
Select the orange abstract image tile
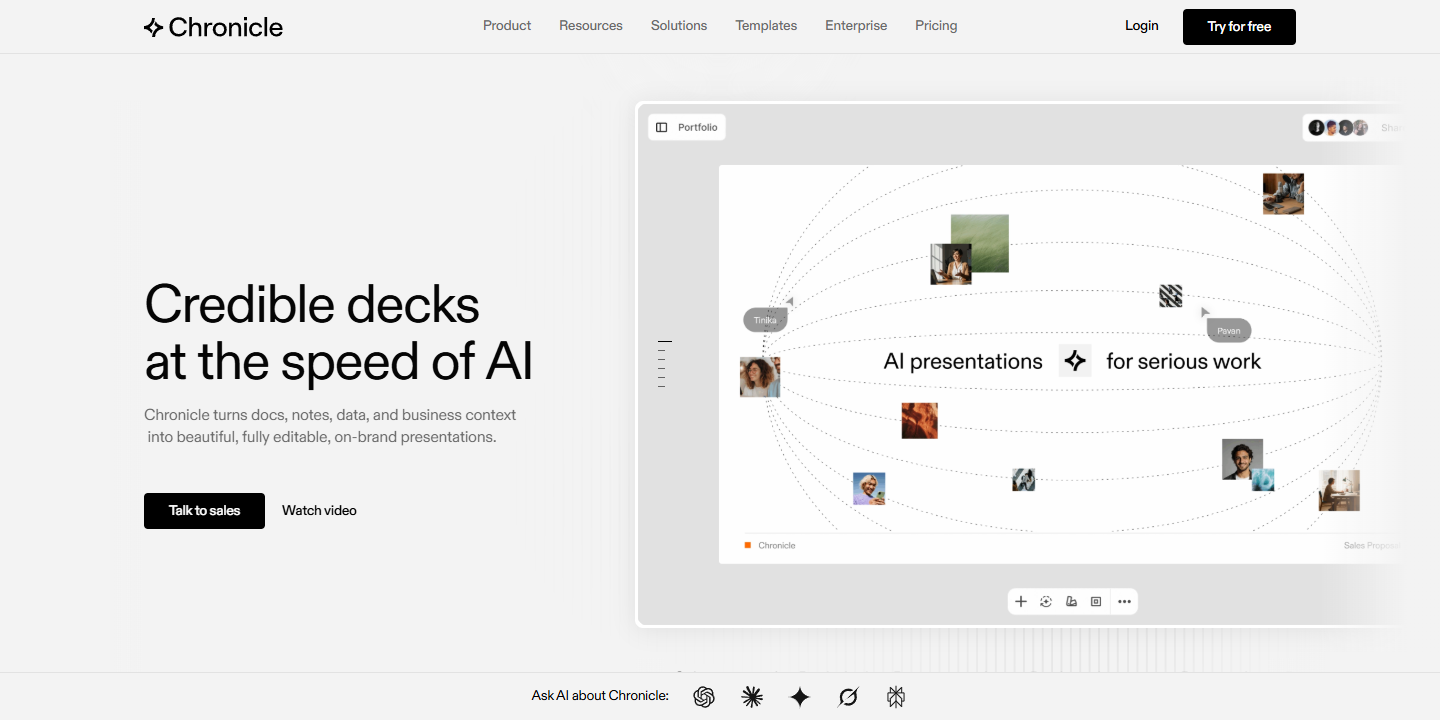(x=919, y=421)
